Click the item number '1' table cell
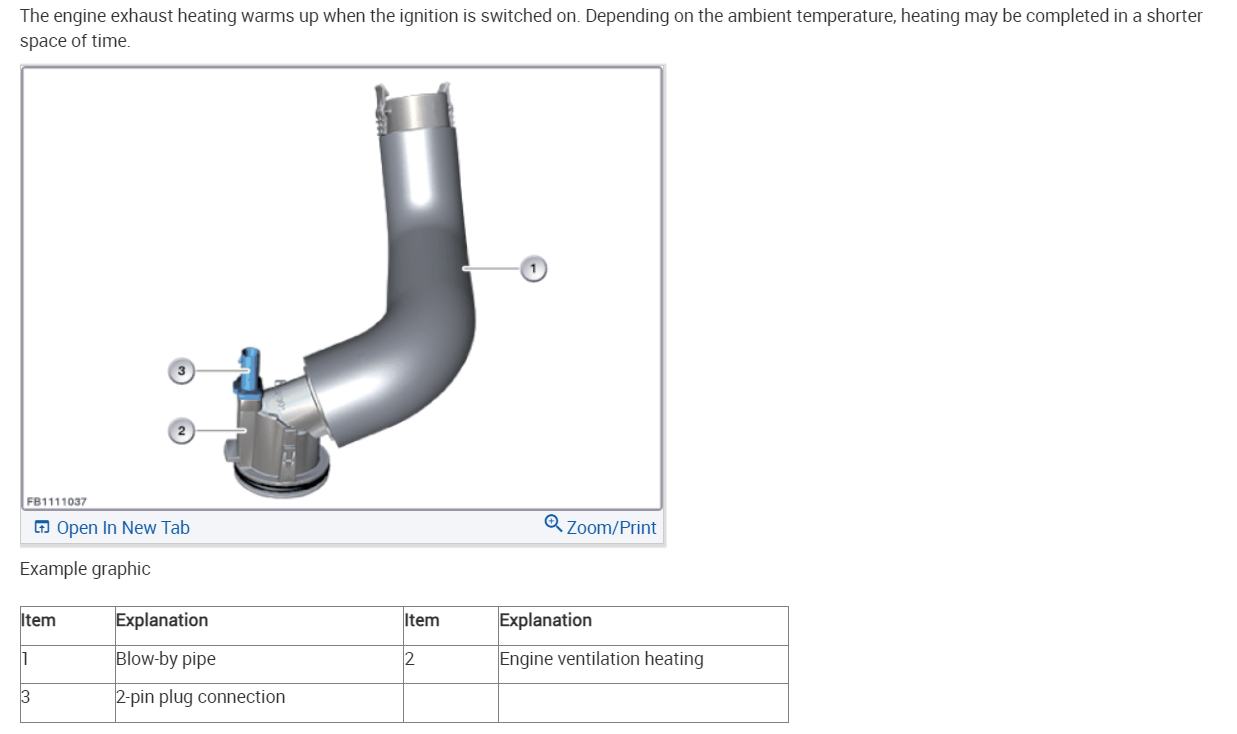Viewport: 1237px width, 734px height. 67,664
